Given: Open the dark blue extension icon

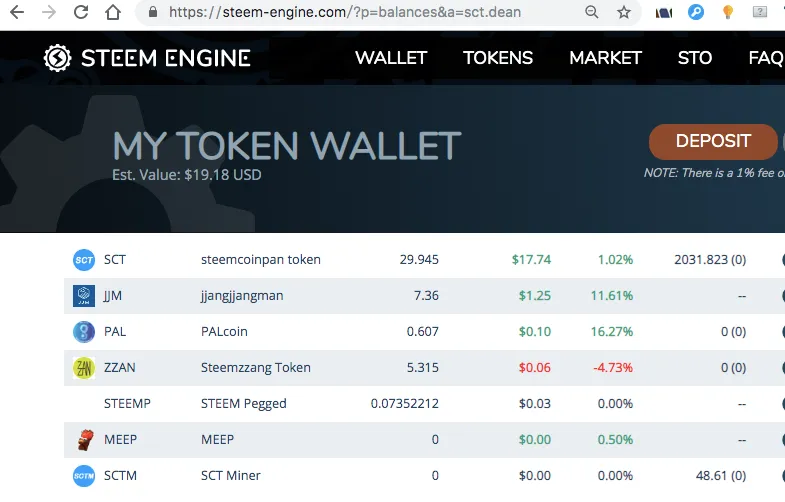Looking at the screenshot, I should tap(663, 13).
